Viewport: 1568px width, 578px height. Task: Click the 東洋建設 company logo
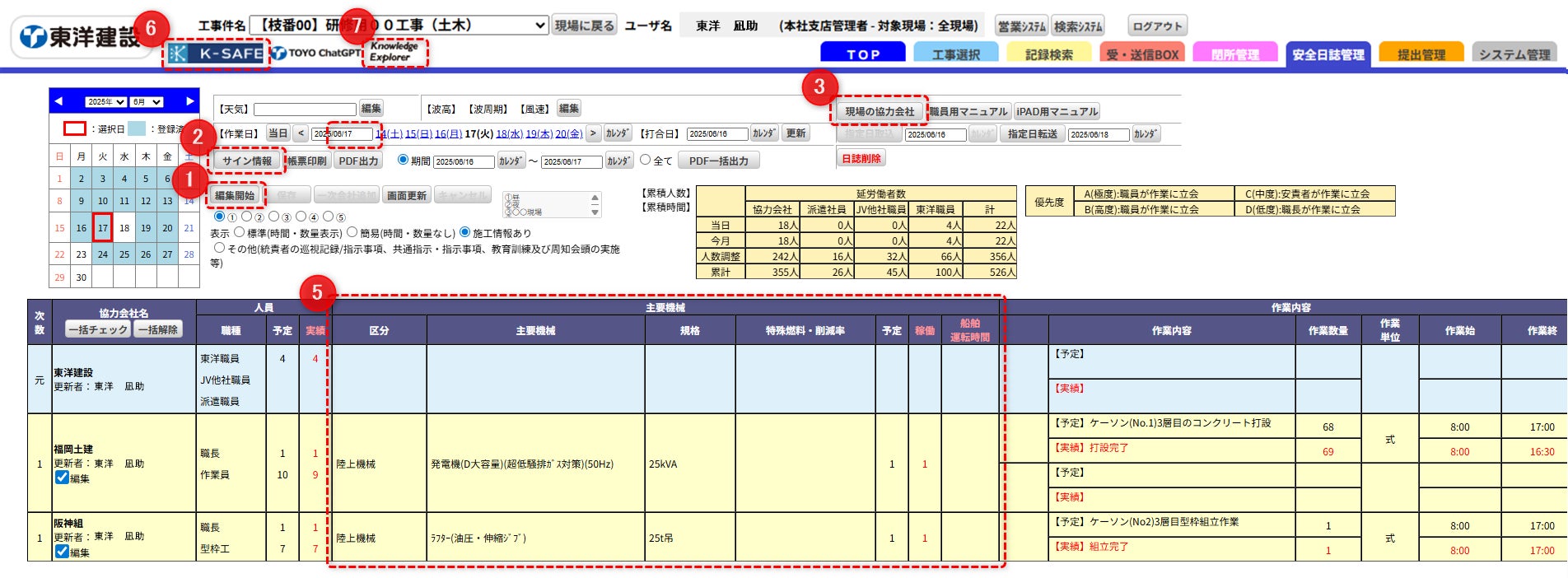tap(80, 37)
